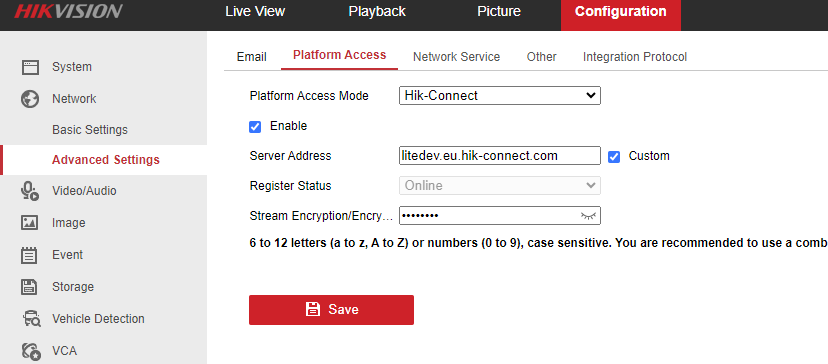Uncheck the Enable checkbox
This screenshot has width=828, height=364.
click(255, 127)
